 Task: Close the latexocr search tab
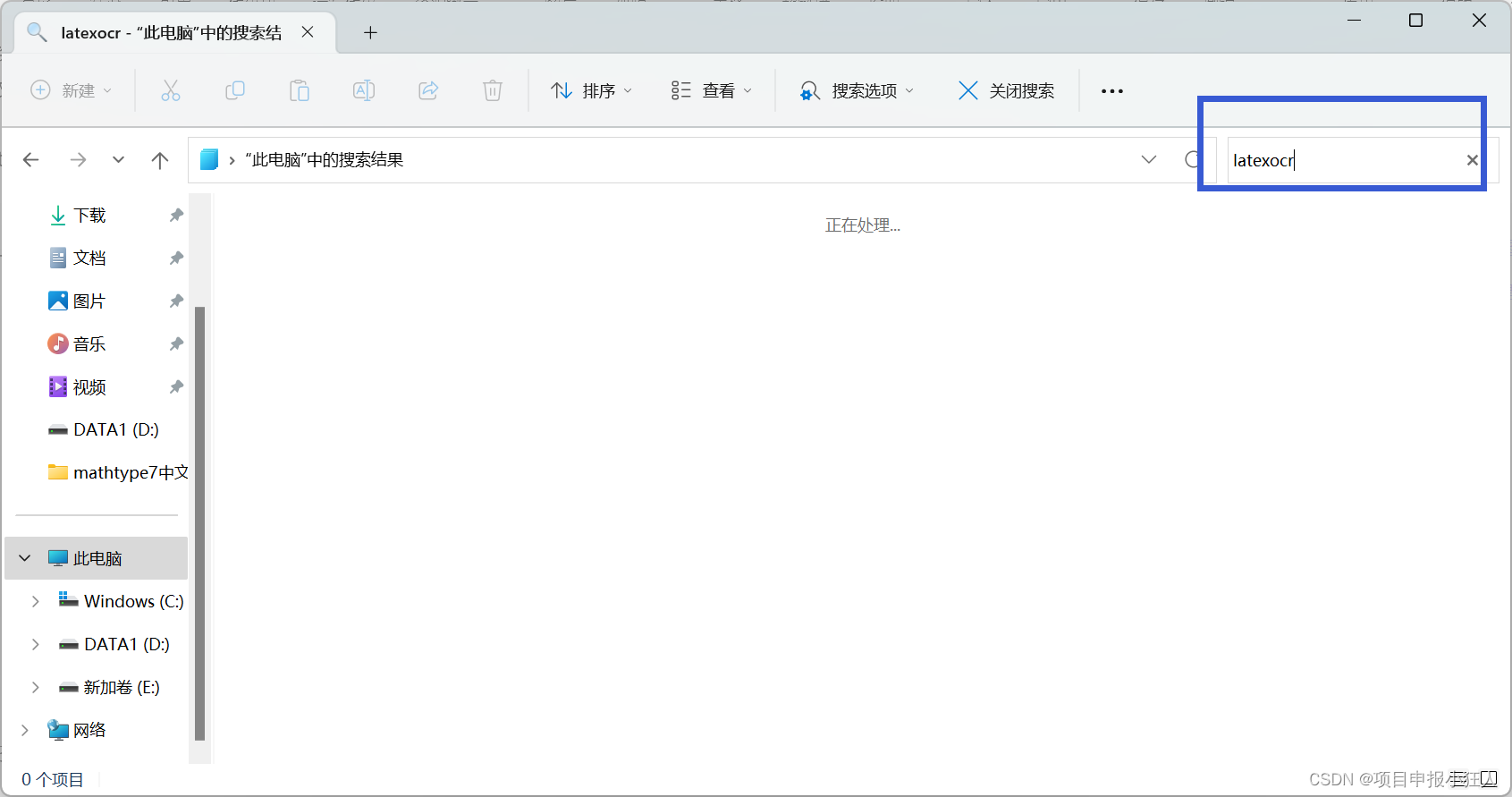point(308,32)
